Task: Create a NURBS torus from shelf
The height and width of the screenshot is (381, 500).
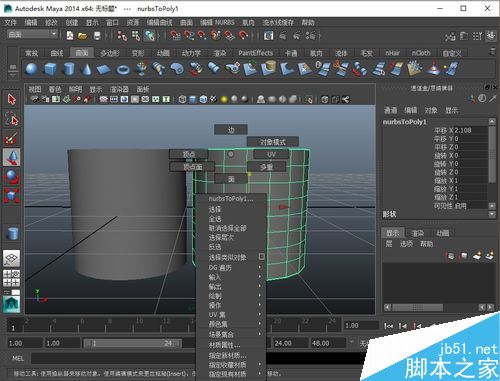Action: [123, 70]
